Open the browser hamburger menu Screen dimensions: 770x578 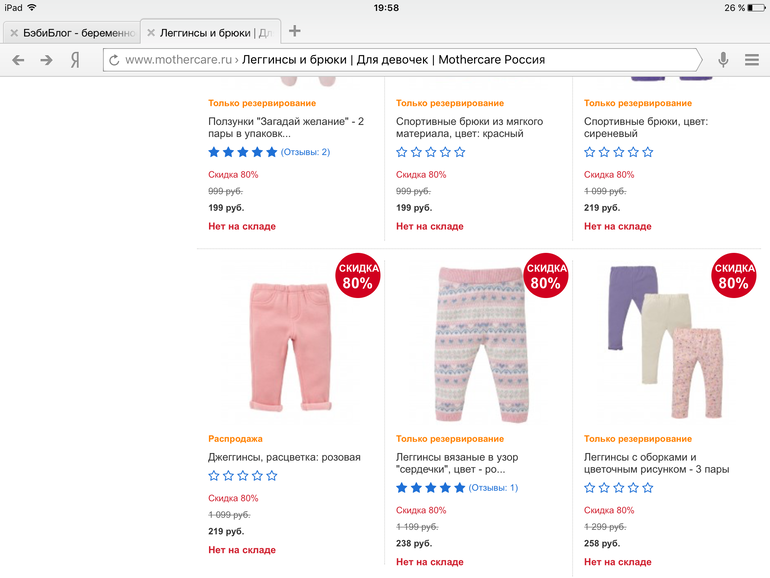(752, 60)
